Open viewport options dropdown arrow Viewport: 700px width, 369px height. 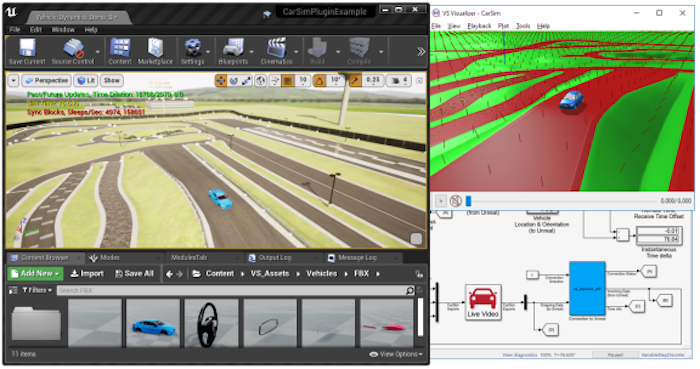[14, 81]
